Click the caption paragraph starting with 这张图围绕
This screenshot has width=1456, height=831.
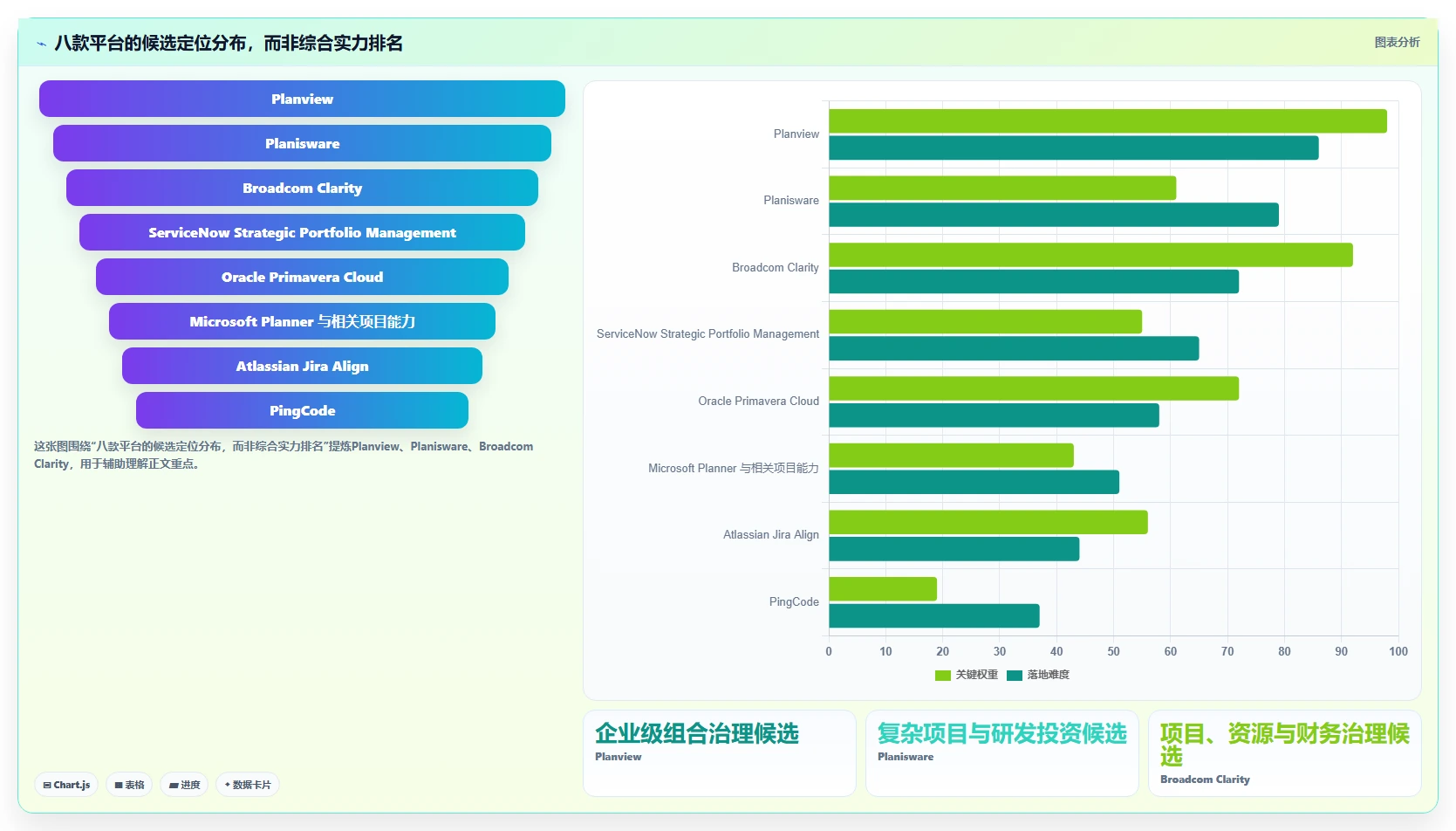[284, 455]
